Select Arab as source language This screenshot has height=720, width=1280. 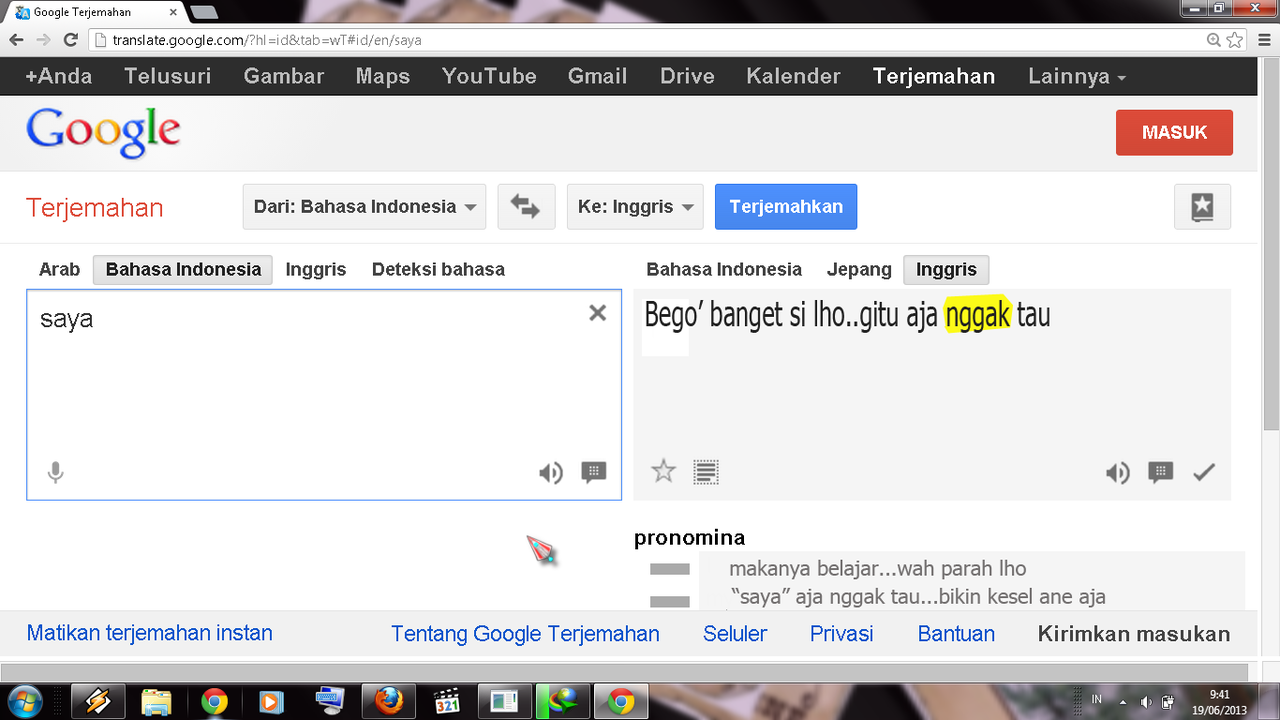coord(59,269)
